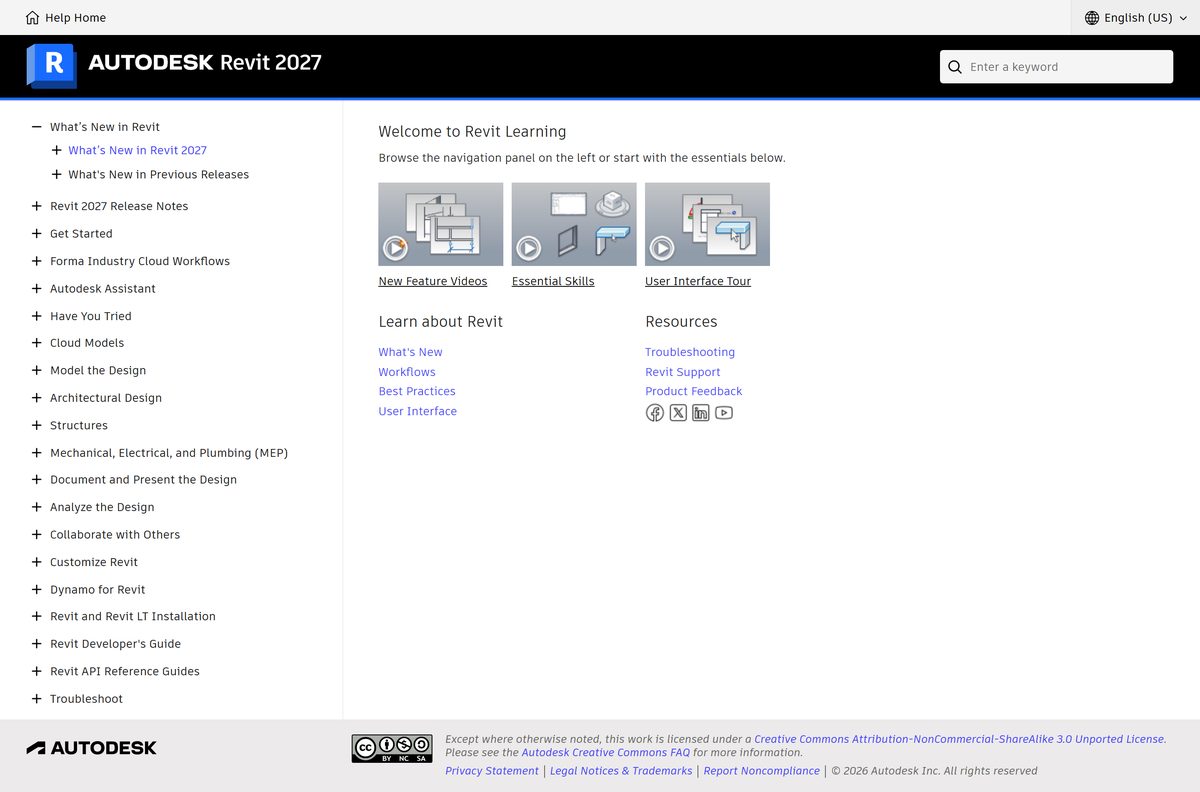Open the New Feature Videos link

[x=433, y=281]
